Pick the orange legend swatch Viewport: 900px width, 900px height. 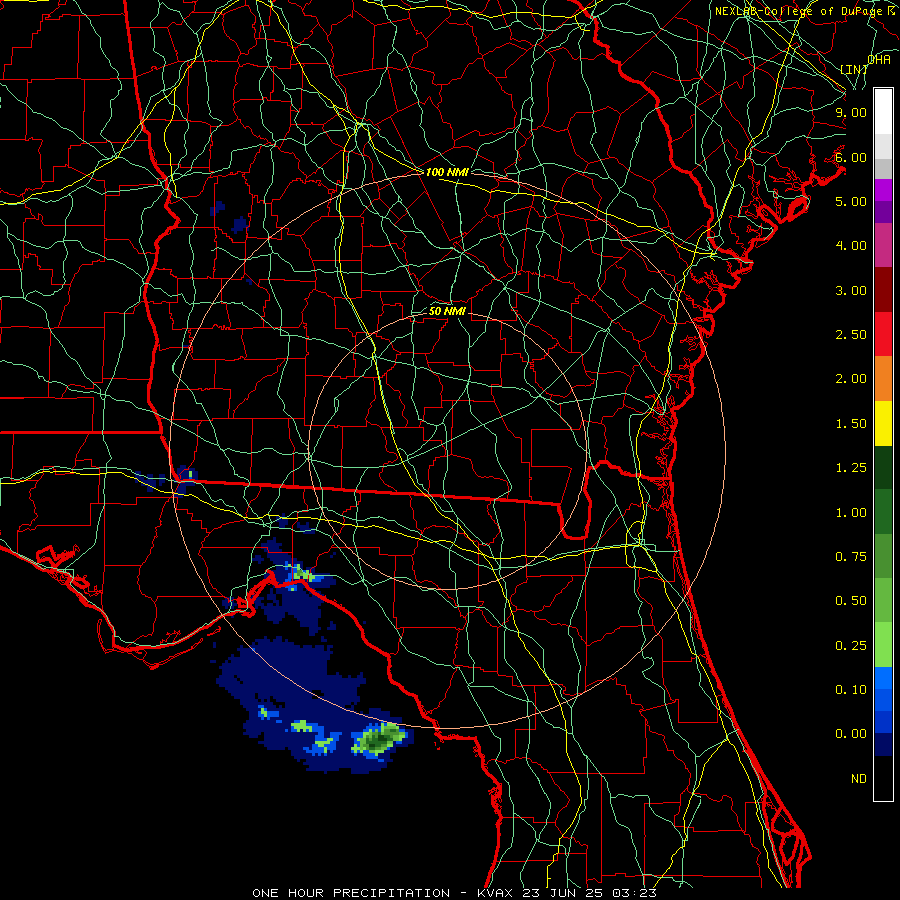pos(883,379)
